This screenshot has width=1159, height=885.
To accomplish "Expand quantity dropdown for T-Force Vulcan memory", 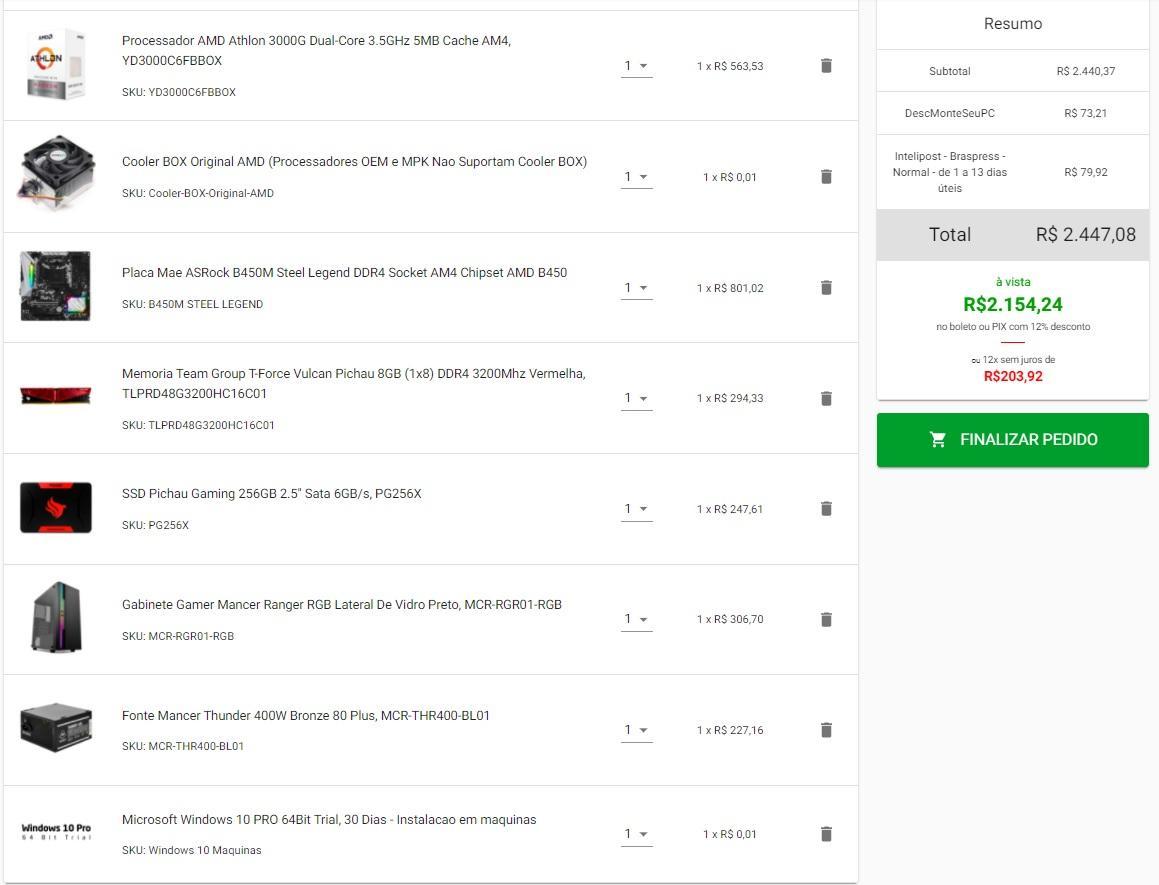I will (x=636, y=399).
